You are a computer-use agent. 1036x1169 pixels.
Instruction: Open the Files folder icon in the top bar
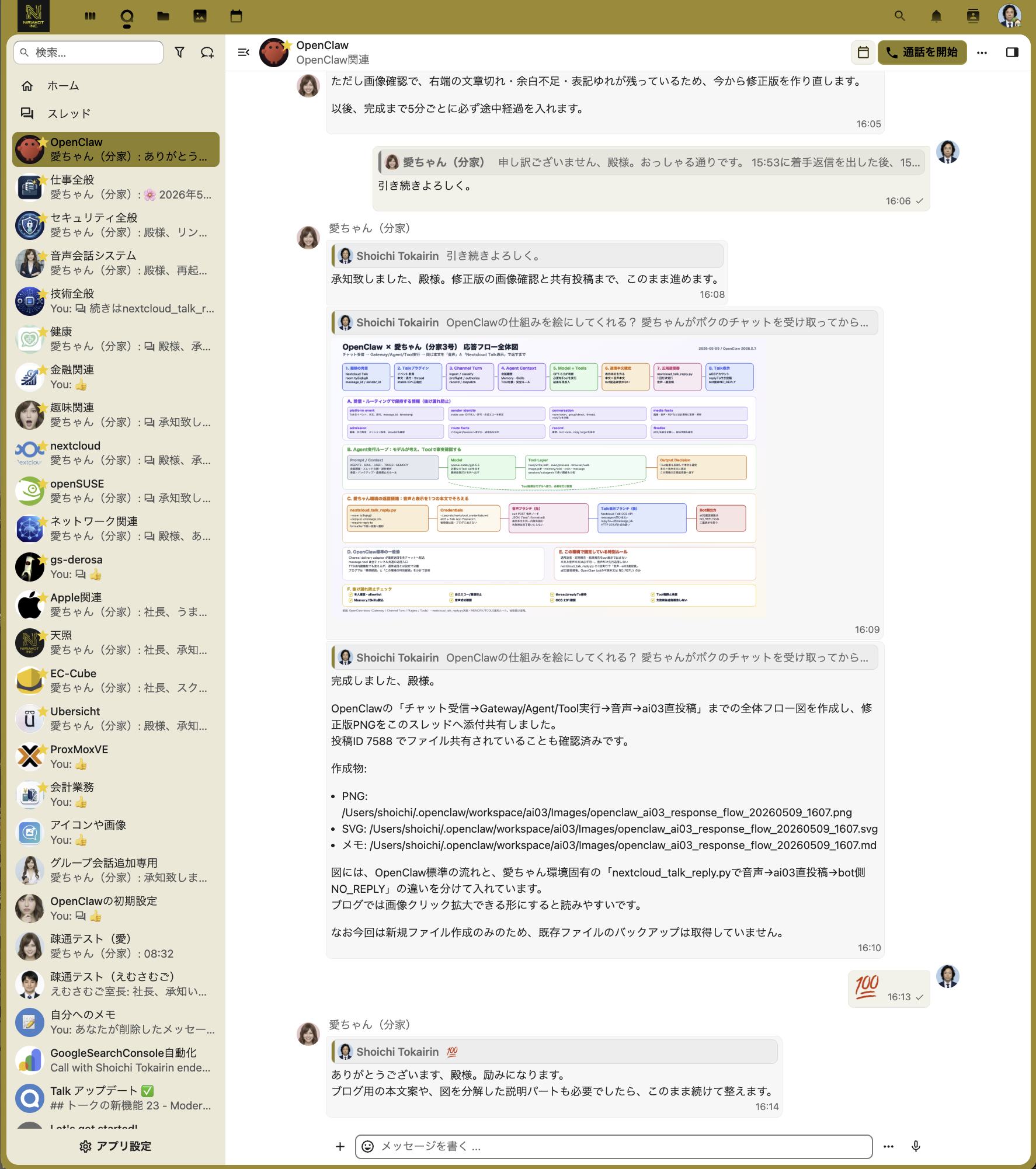click(x=163, y=16)
